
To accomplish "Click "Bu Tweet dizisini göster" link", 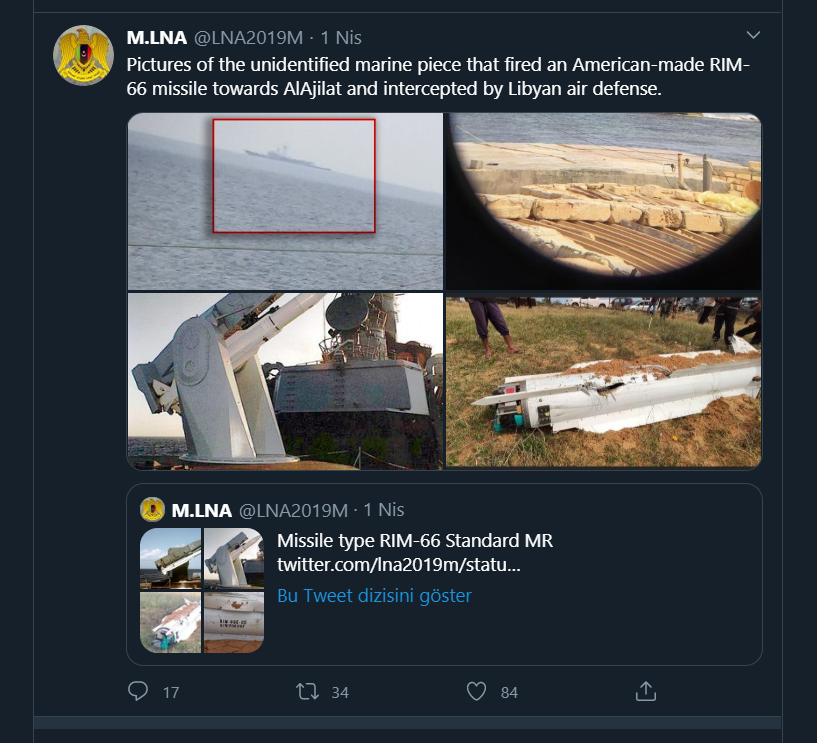I will 374,596.
